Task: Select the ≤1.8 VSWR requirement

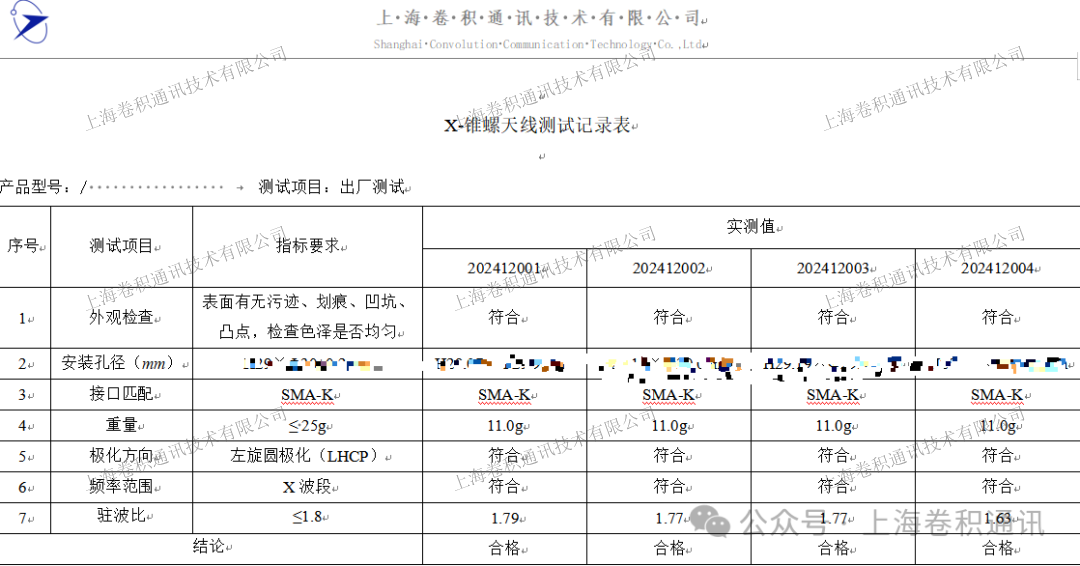Action: tap(308, 517)
